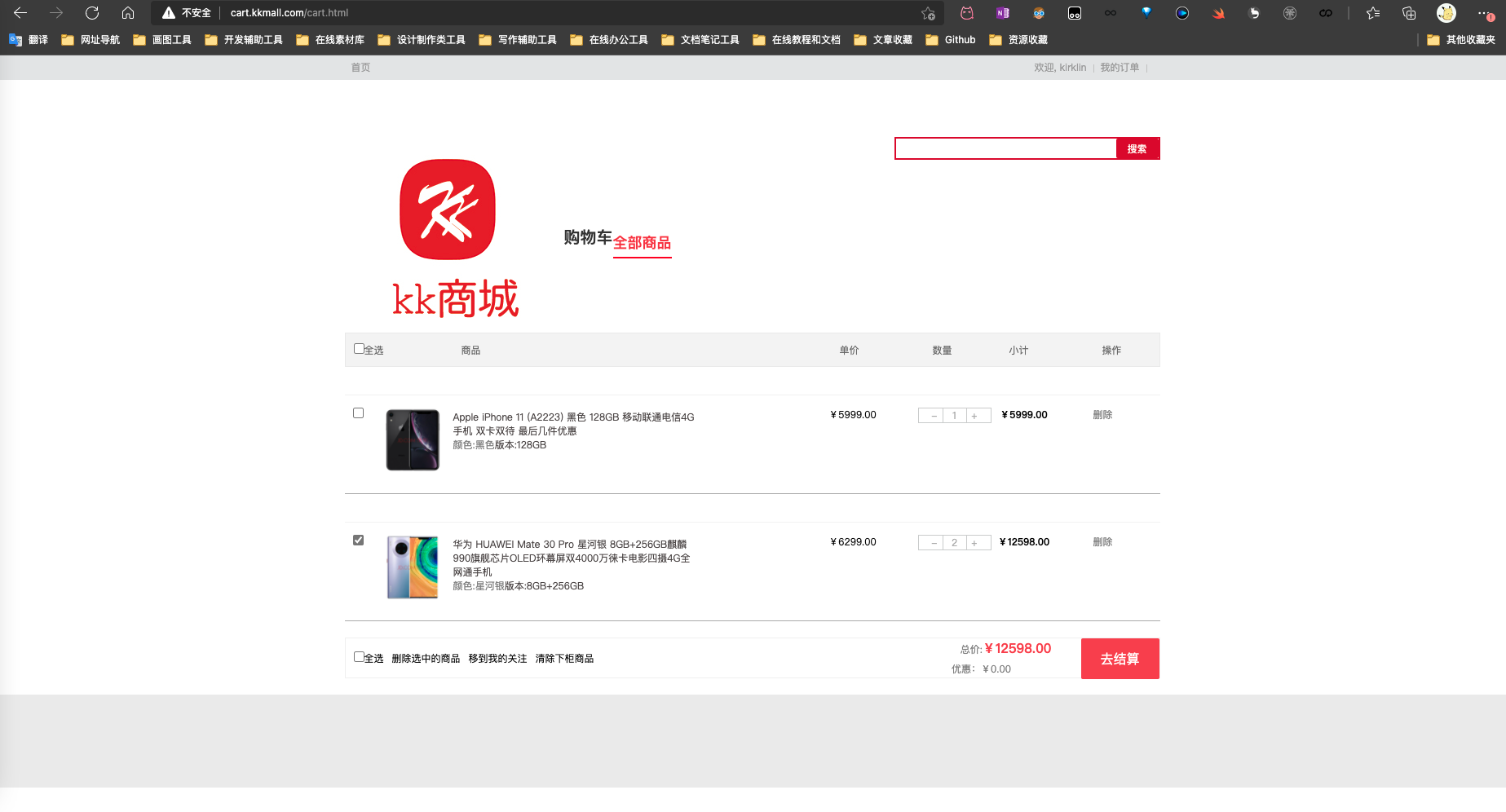Open the browser collections icon
The width and height of the screenshot is (1506, 812).
coord(1409,13)
